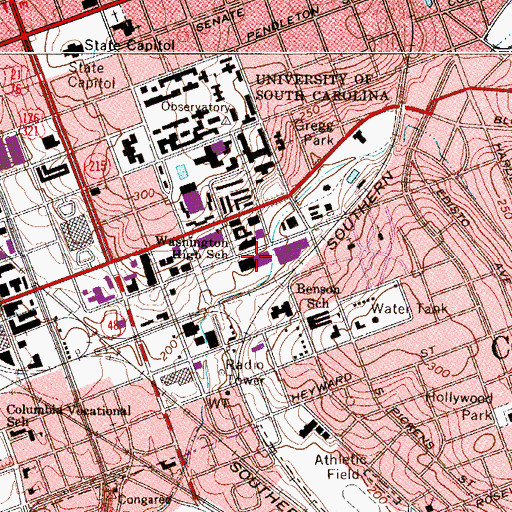The image size is (512, 512).
Task: Click the Athletic Field label
Action: pos(341,466)
